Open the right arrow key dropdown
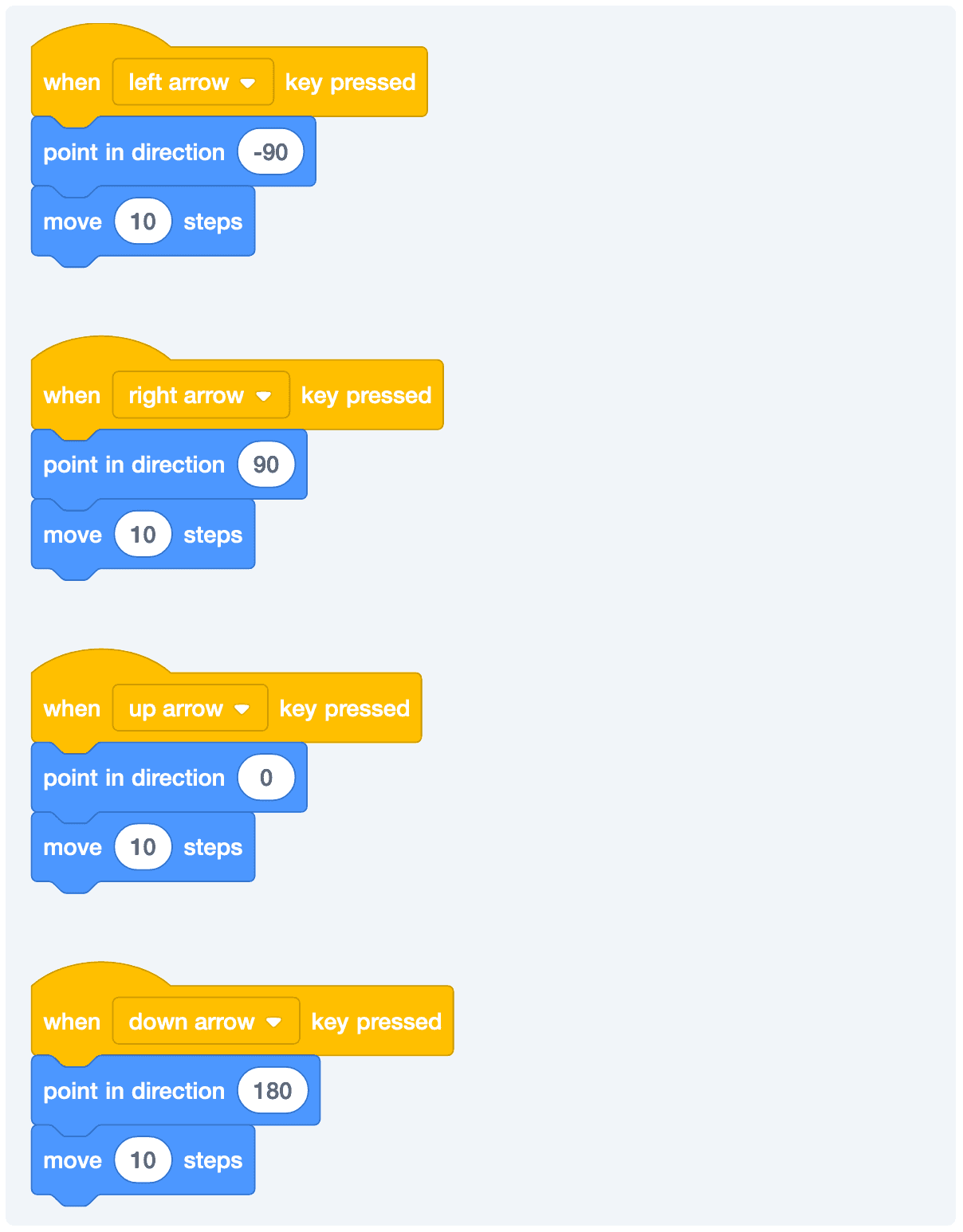 [x=201, y=395]
